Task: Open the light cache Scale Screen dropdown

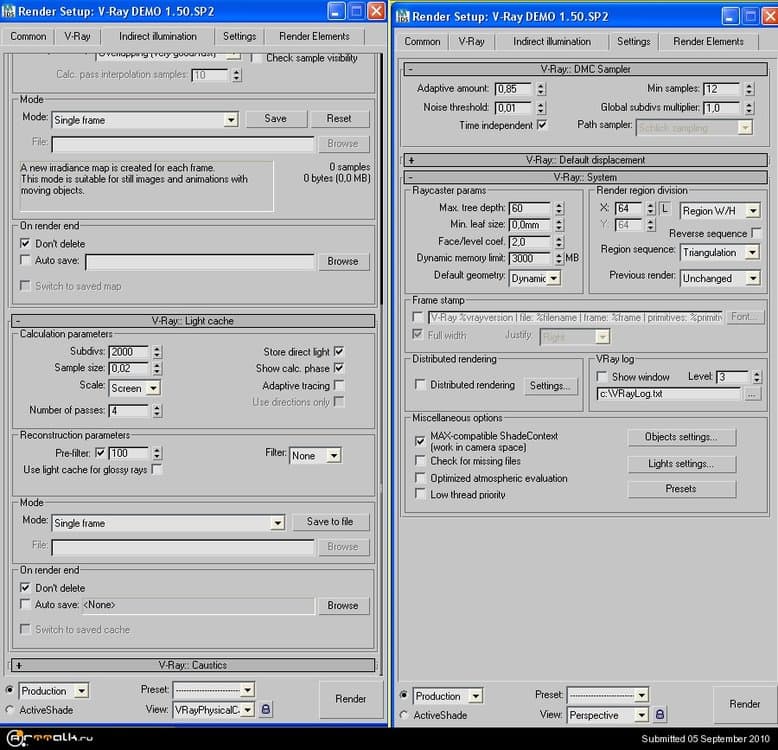Action: click(134, 388)
